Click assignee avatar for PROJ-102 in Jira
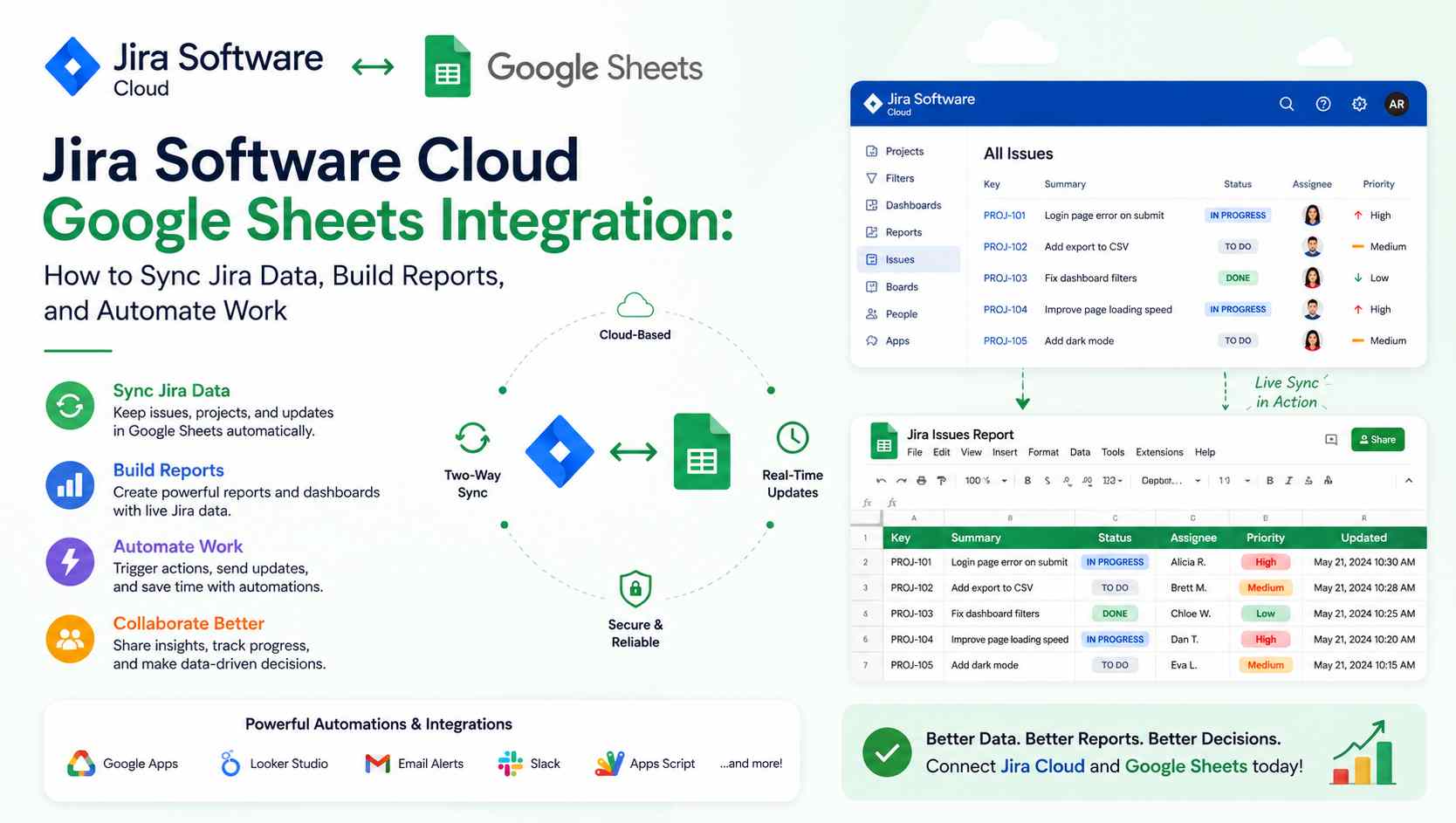The image size is (1456, 823). 1312,246
